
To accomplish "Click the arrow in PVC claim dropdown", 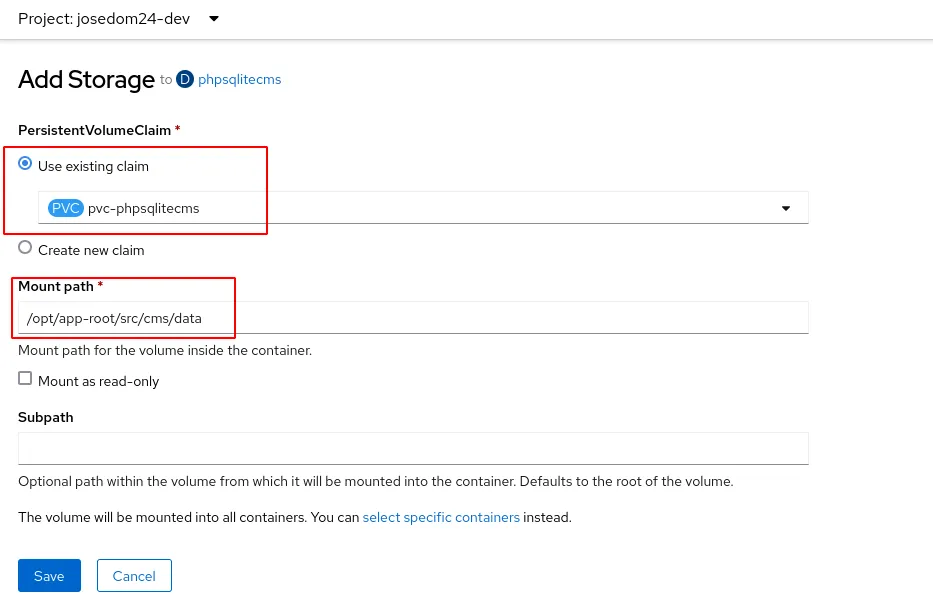I will (x=785, y=208).
